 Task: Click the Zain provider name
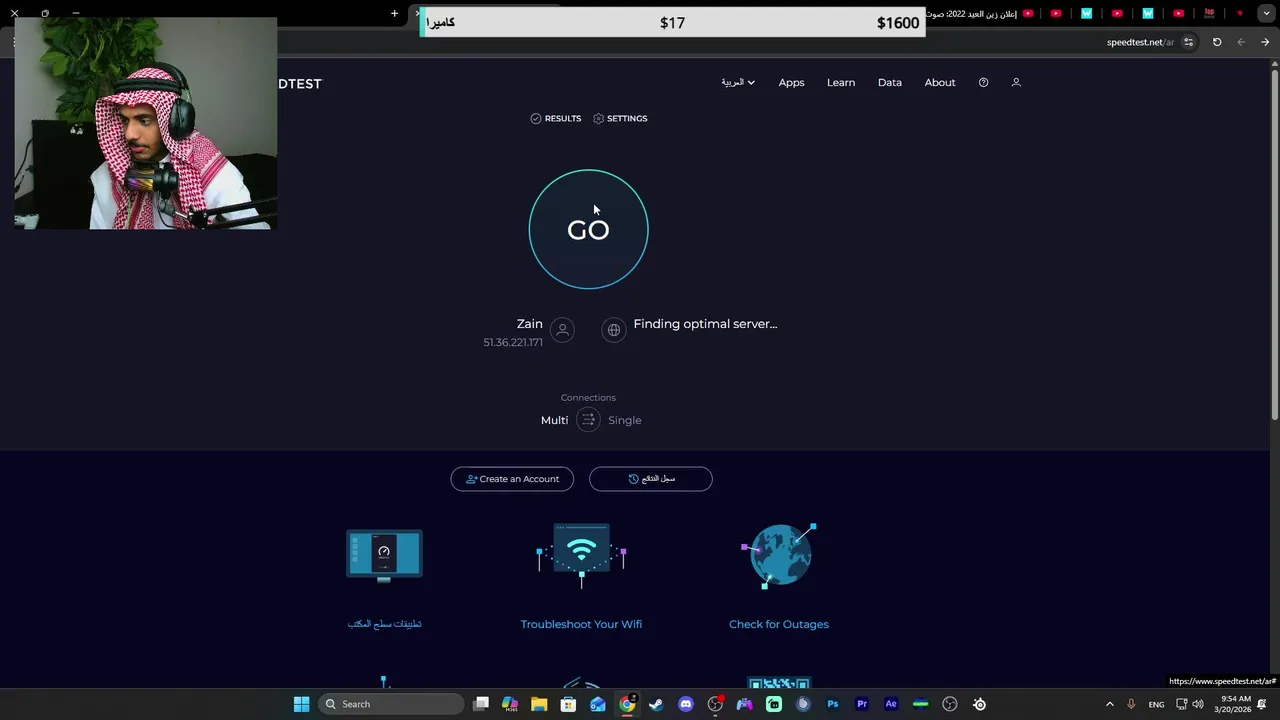(x=529, y=324)
